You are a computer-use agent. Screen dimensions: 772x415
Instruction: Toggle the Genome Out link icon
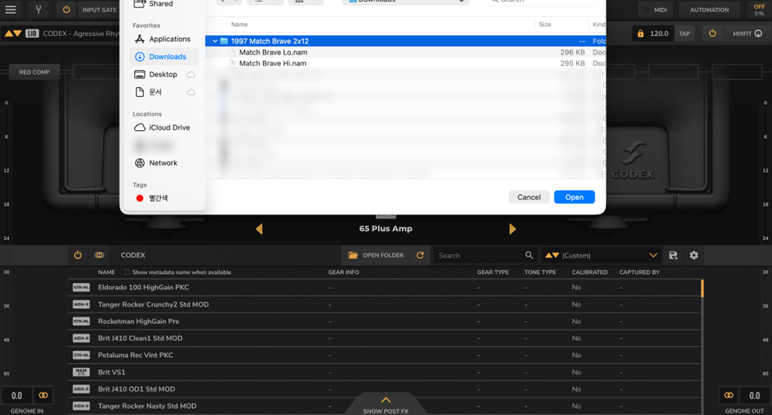pos(729,395)
